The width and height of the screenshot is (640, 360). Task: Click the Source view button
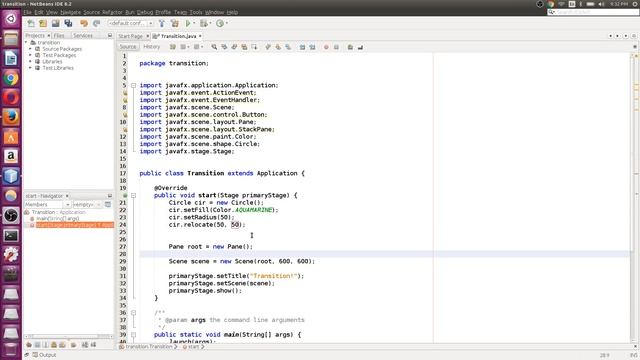pos(128,47)
